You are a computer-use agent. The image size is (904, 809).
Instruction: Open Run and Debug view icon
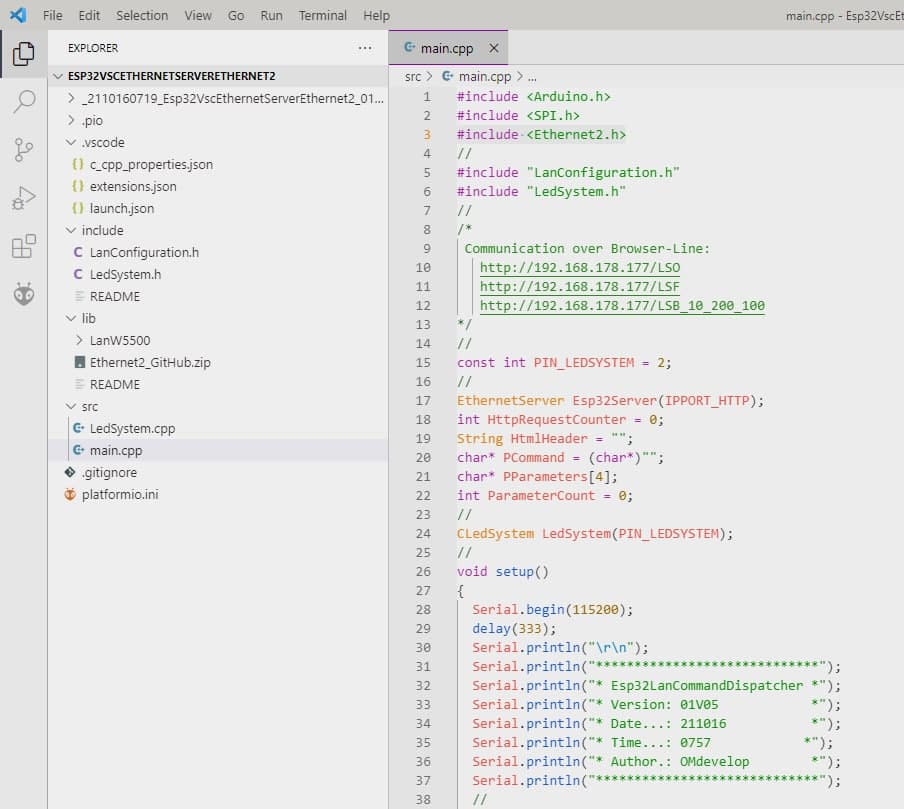24,198
